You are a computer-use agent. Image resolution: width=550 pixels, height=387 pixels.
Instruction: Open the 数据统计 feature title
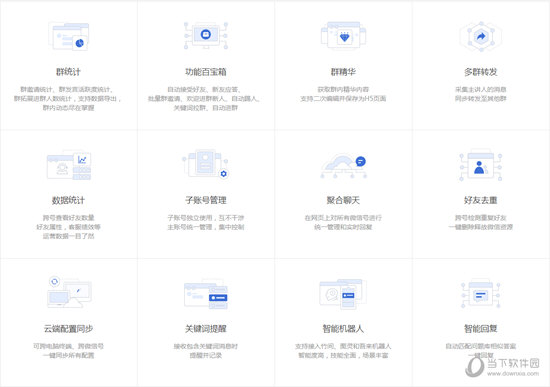pos(68,200)
